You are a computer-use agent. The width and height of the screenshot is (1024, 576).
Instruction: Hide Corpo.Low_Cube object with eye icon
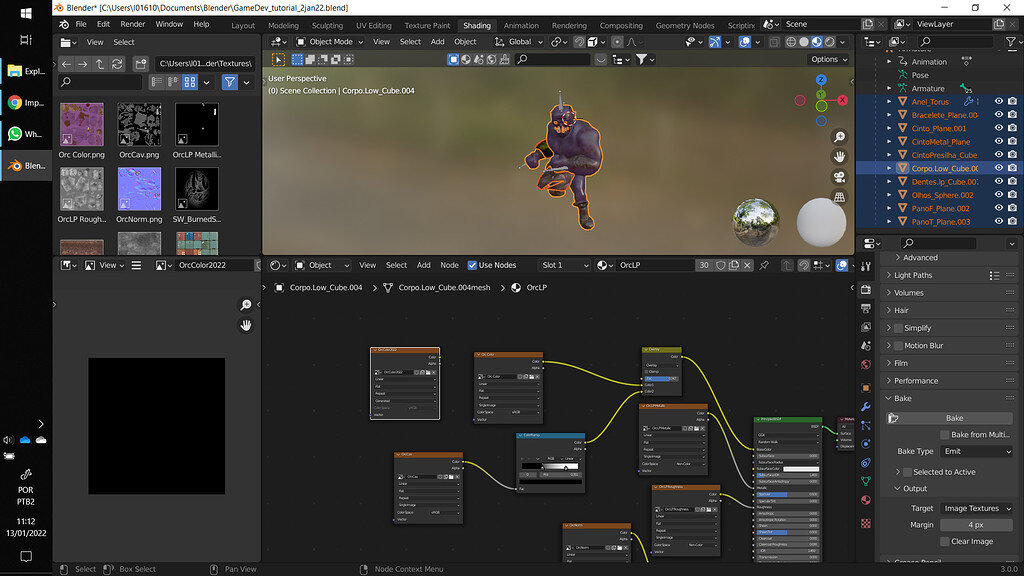(x=999, y=168)
